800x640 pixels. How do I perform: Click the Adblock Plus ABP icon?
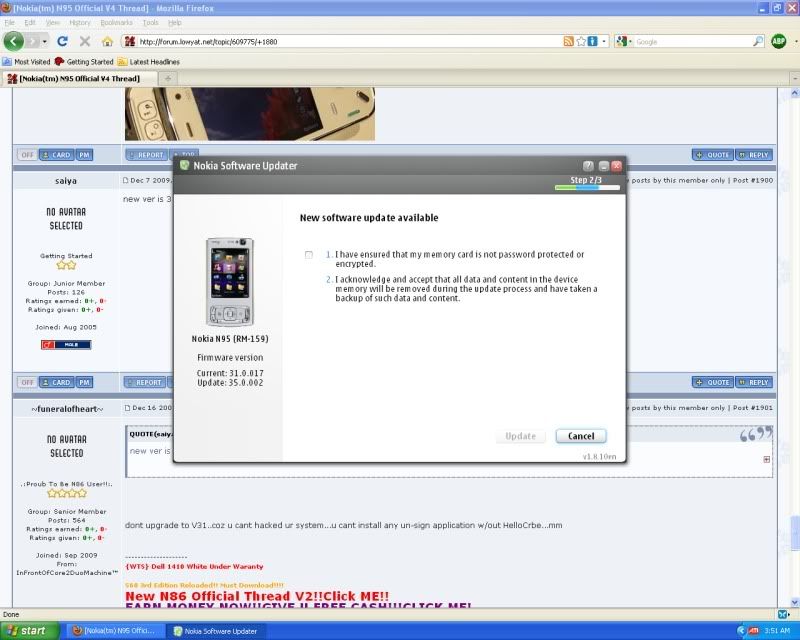(779, 41)
